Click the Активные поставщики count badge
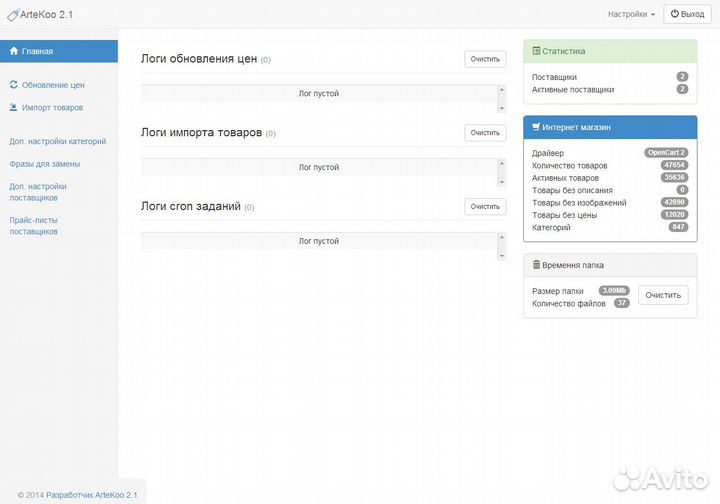720x504 pixels. pyautogui.click(x=682, y=89)
